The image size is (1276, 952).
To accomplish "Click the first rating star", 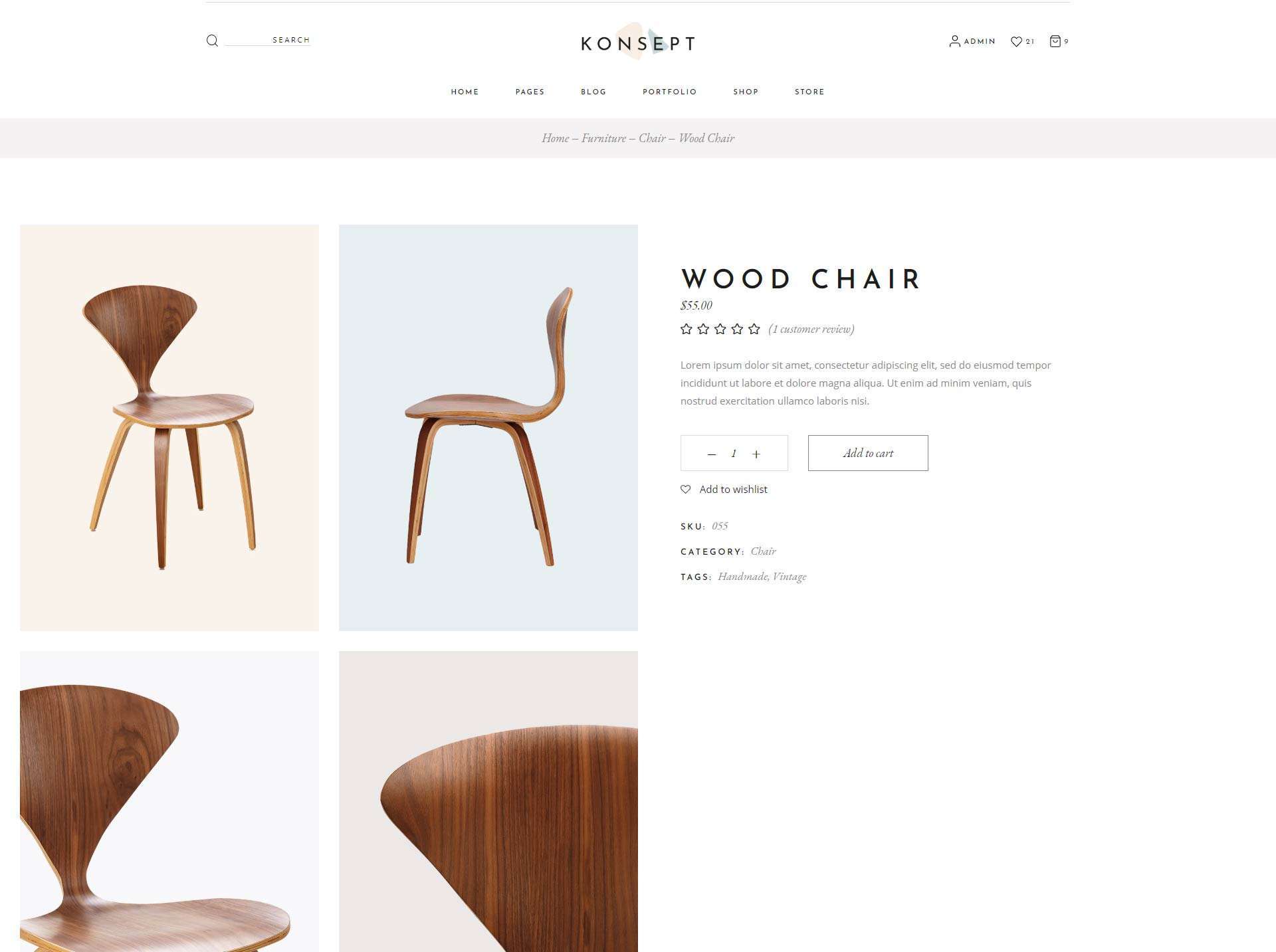I will tap(687, 329).
